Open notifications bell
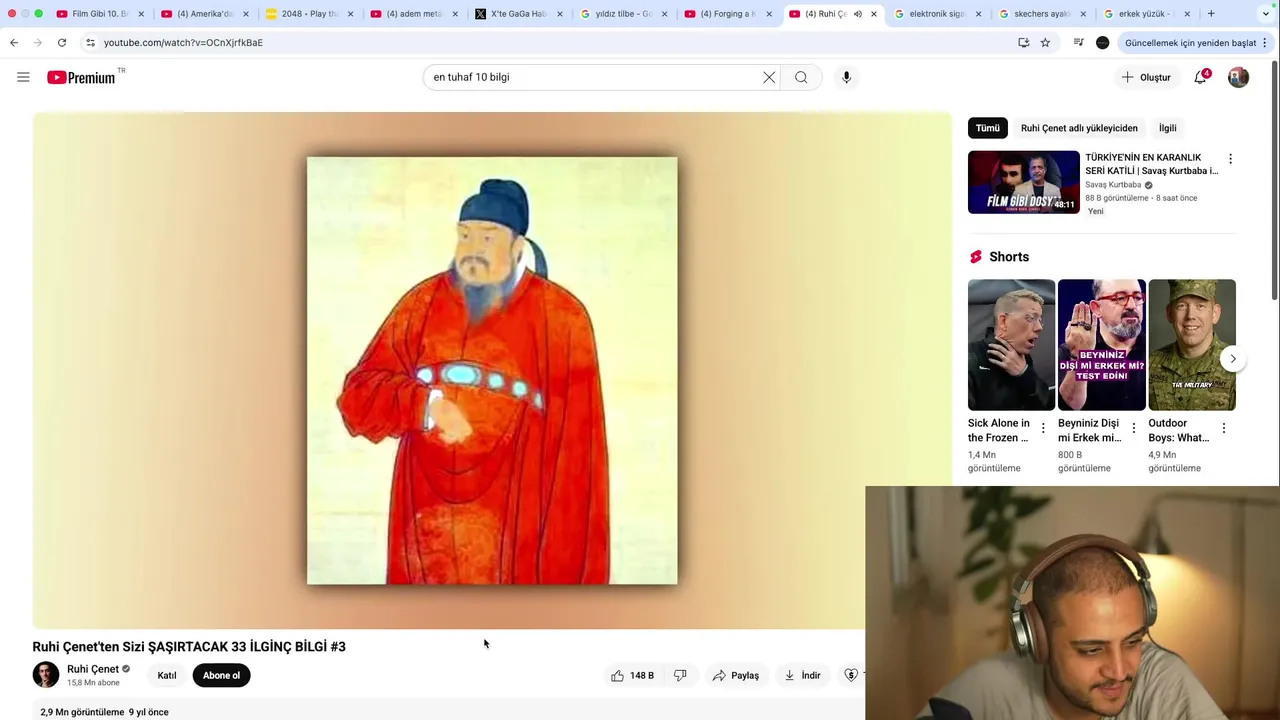The image size is (1280, 720). point(1201,77)
